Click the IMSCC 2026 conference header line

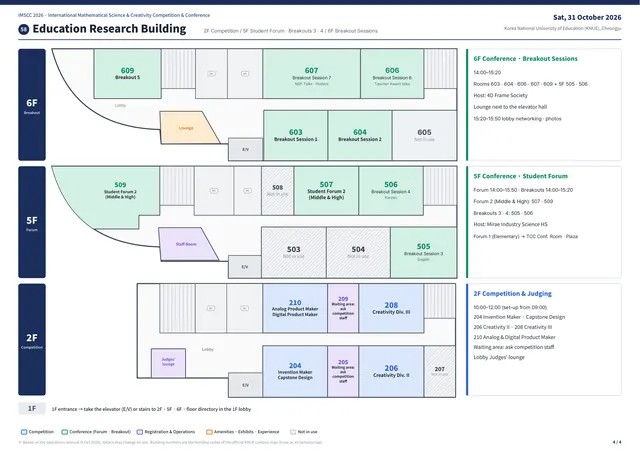[114, 15]
